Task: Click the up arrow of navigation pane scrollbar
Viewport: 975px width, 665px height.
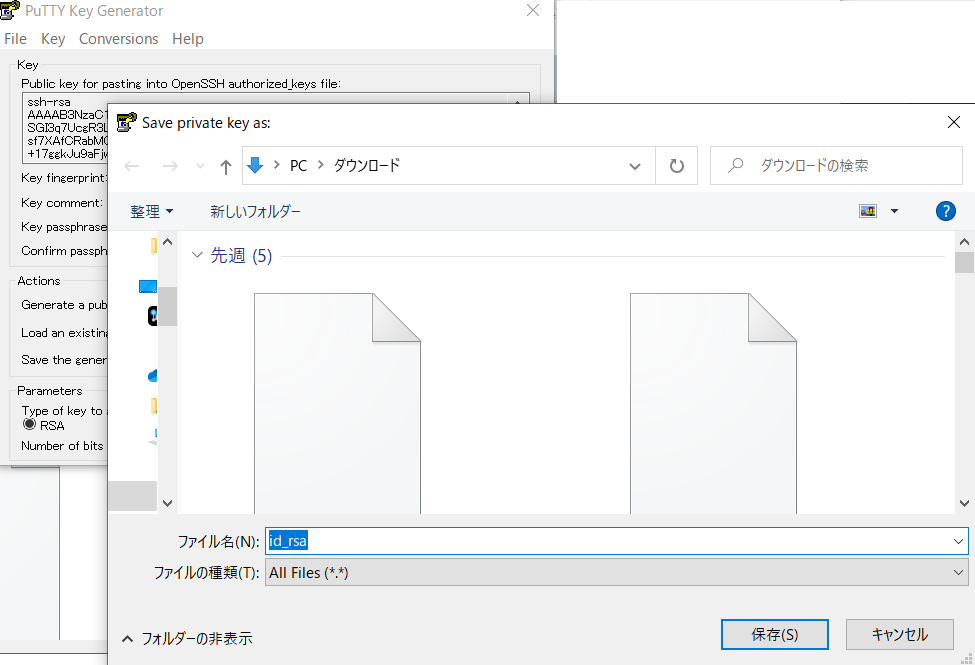Action: [x=167, y=241]
